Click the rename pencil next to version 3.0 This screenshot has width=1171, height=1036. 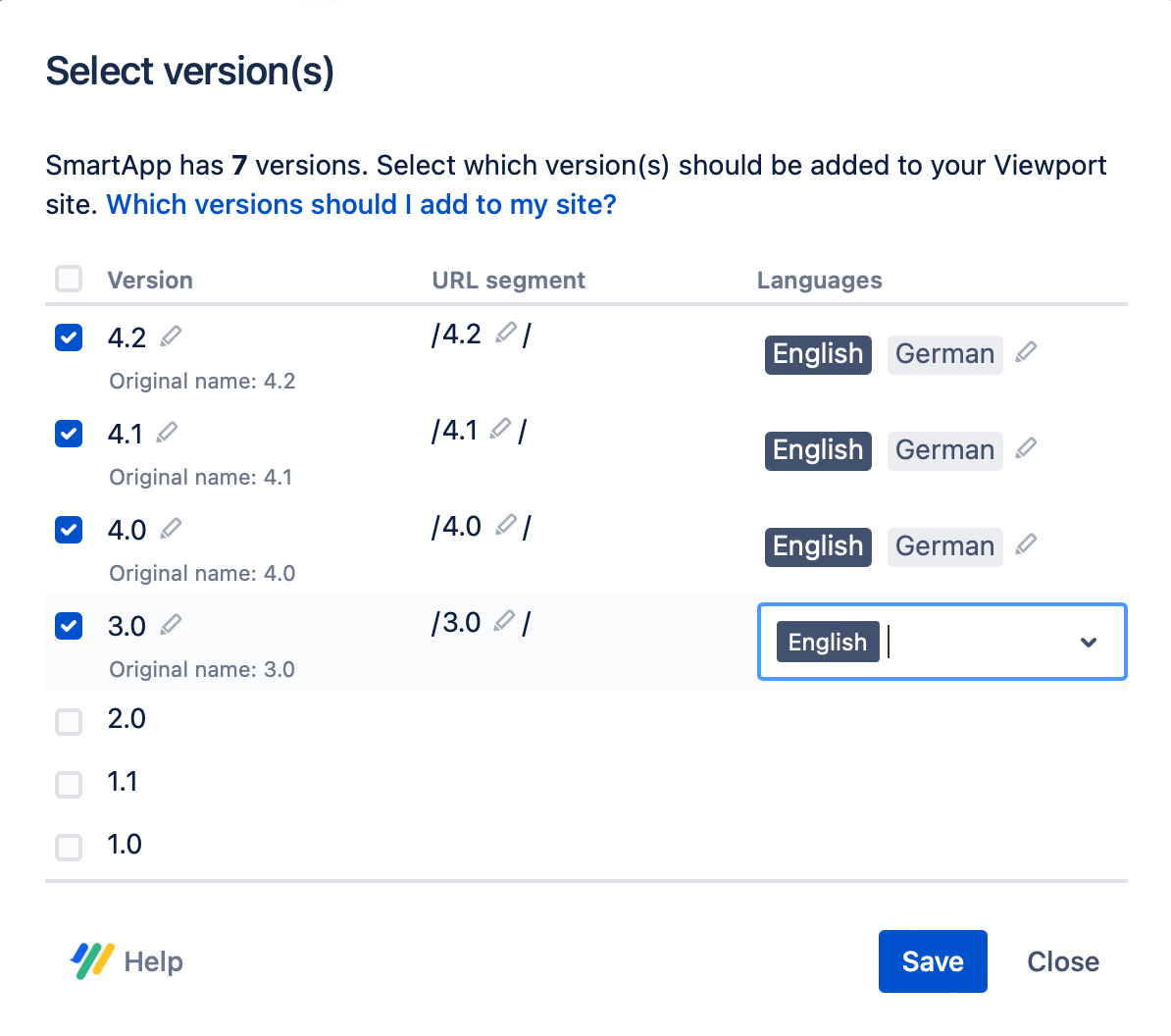point(170,624)
